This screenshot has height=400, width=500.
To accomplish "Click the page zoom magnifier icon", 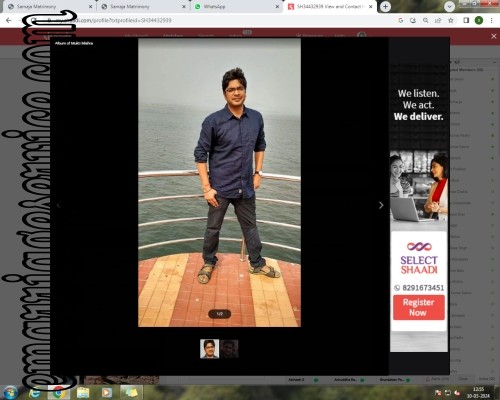I will [x=426, y=20].
